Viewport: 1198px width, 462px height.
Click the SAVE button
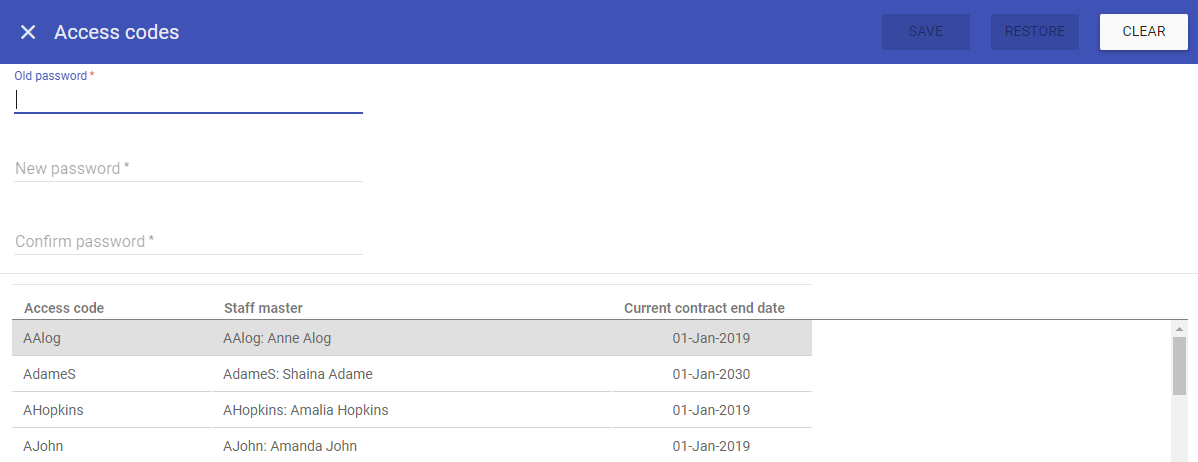coord(925,32)
